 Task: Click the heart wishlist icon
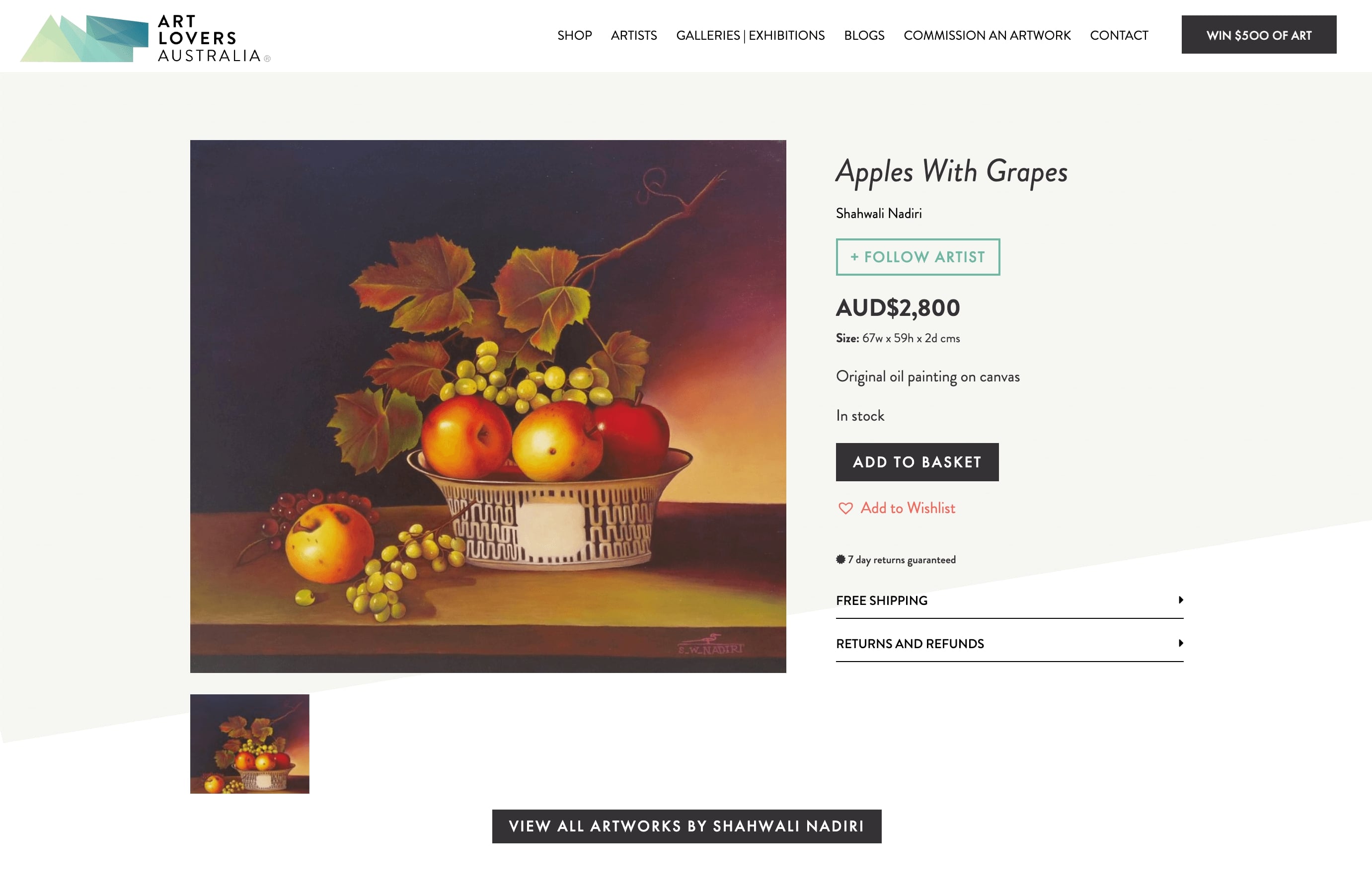coord(845,508)
